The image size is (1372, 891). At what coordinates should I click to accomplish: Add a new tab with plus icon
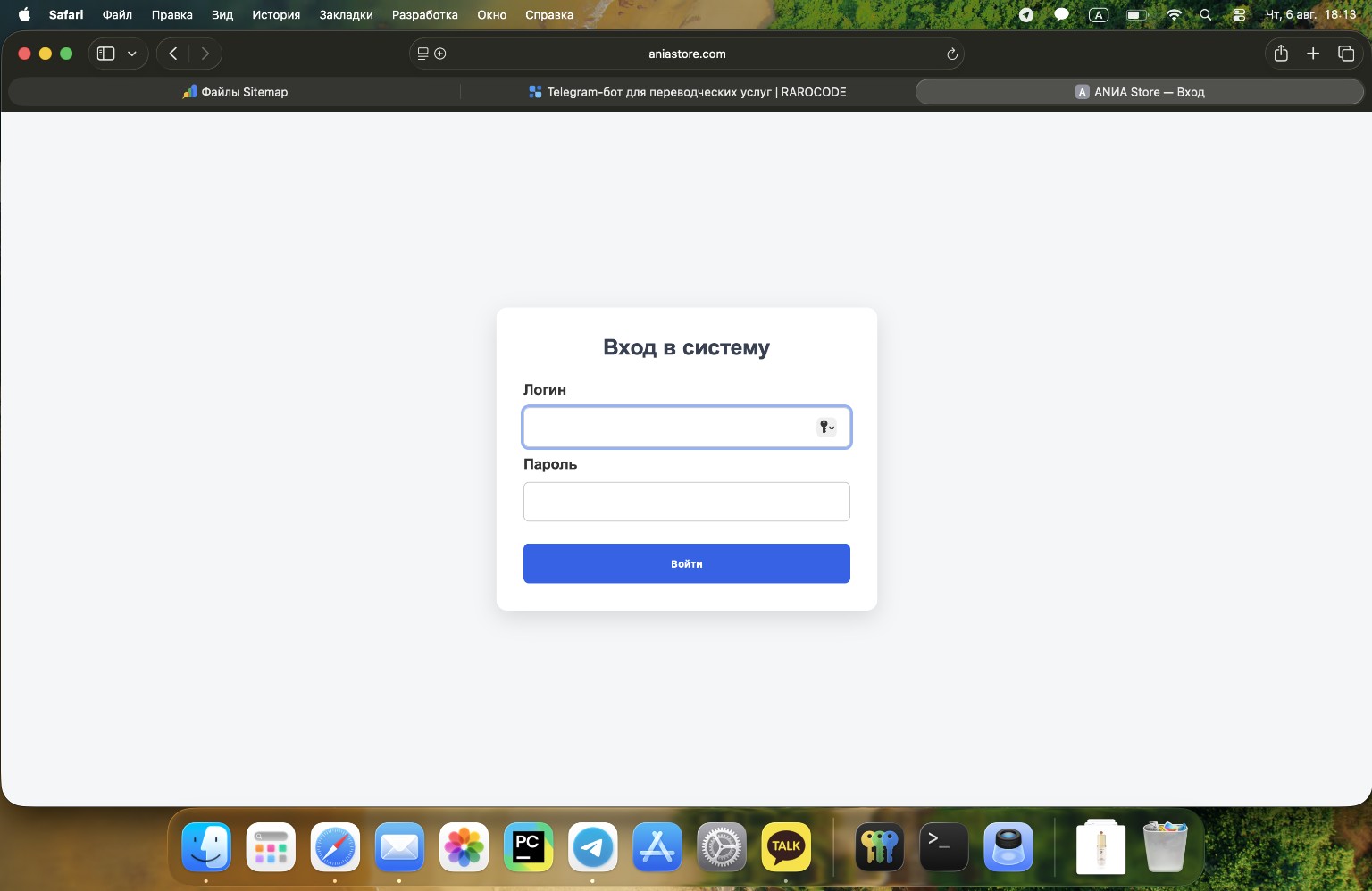point(1313,54)
